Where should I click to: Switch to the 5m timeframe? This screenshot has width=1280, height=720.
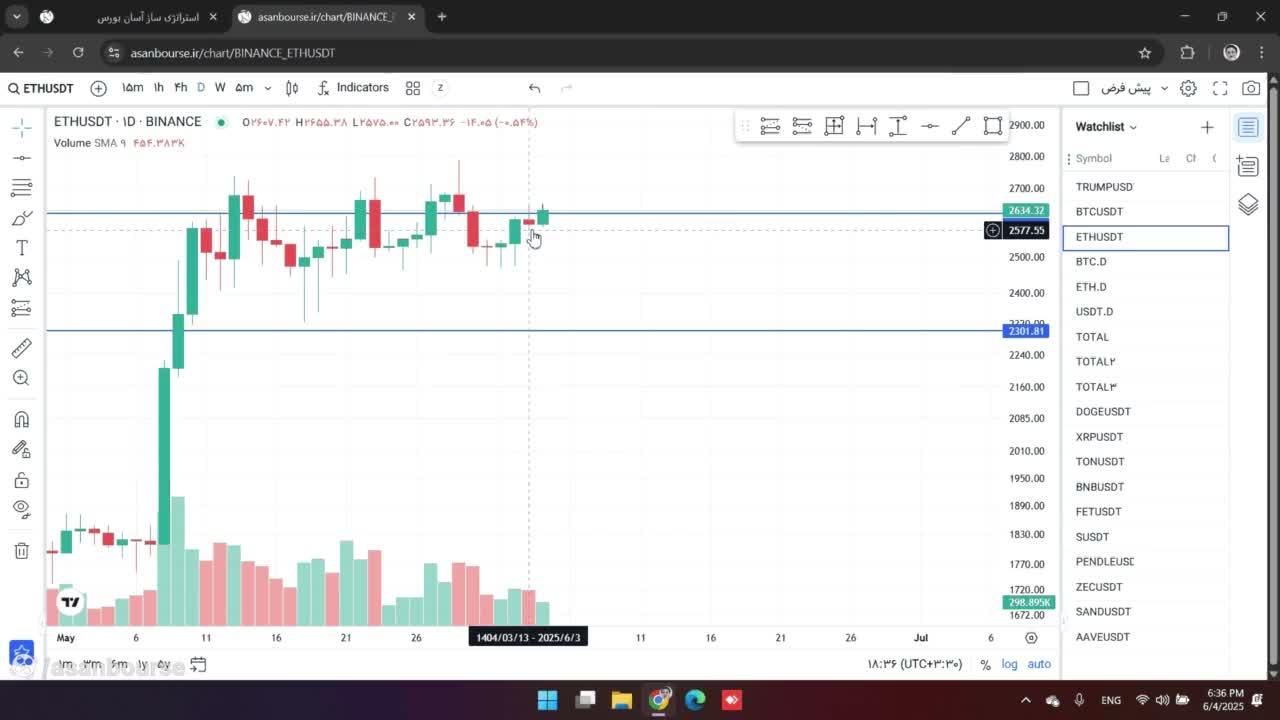(244, 88)
